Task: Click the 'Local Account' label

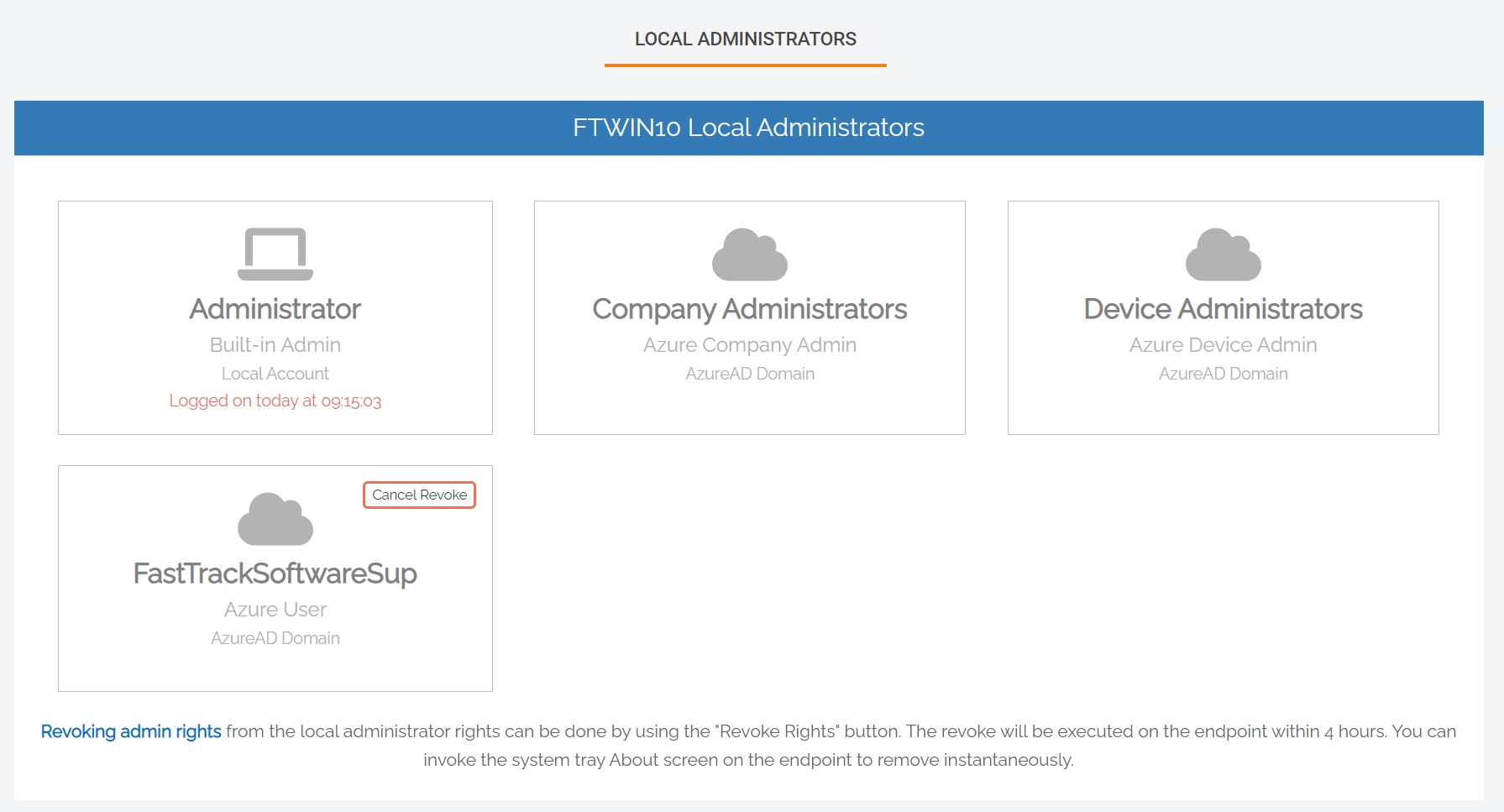Action: coord(275,374)
